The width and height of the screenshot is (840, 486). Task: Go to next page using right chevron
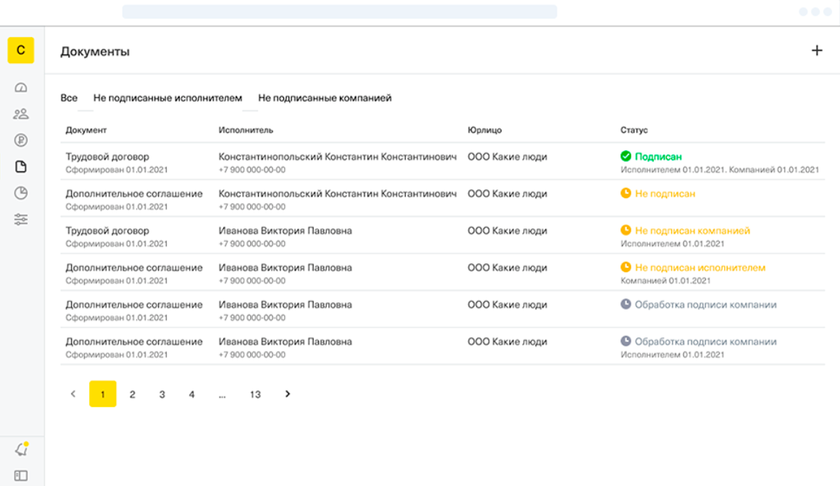pyautogui.click(x=288, y=394)
